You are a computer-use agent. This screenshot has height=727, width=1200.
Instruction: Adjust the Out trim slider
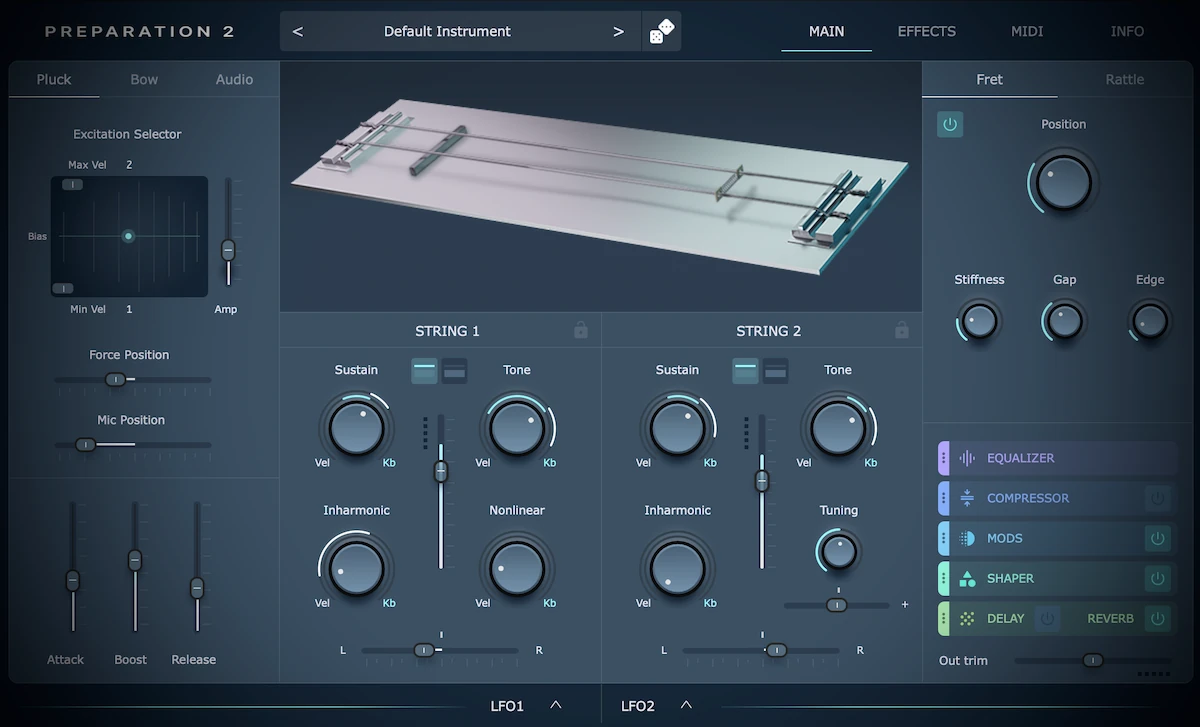[x=1092, y=660]
